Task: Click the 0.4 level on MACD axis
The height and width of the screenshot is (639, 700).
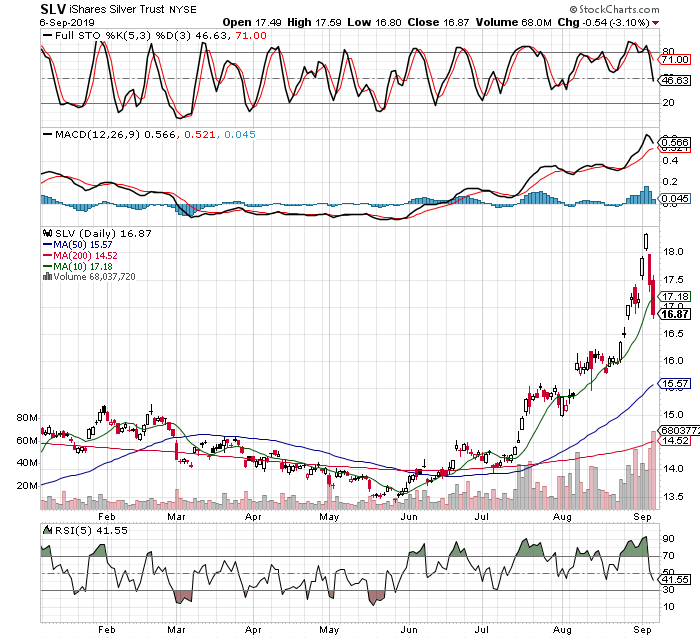Action: click(x=671, y=160)
